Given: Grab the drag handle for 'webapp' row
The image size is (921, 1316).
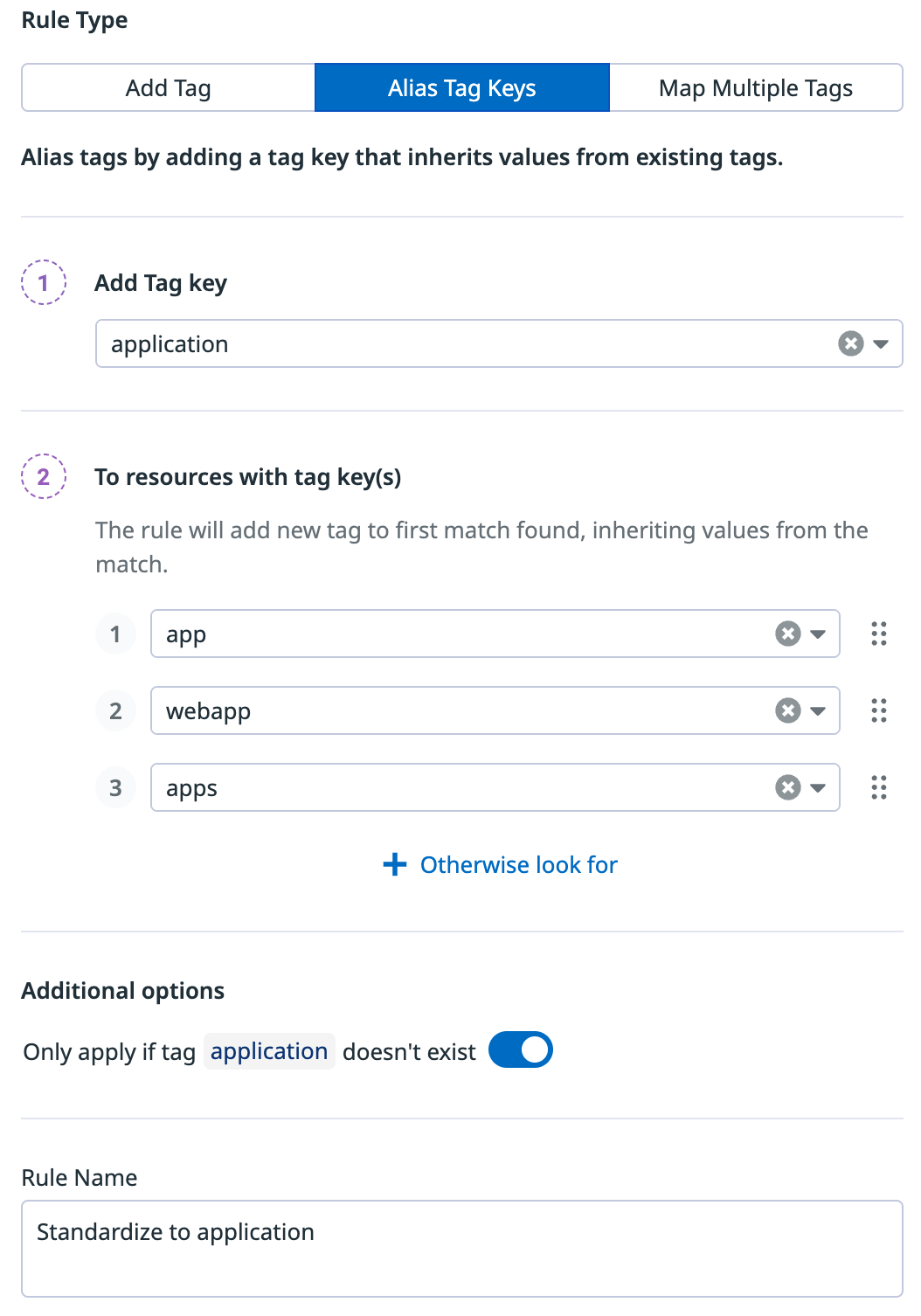Looking at the screenshot, I should pyautogui.click(x=878, y=710).
